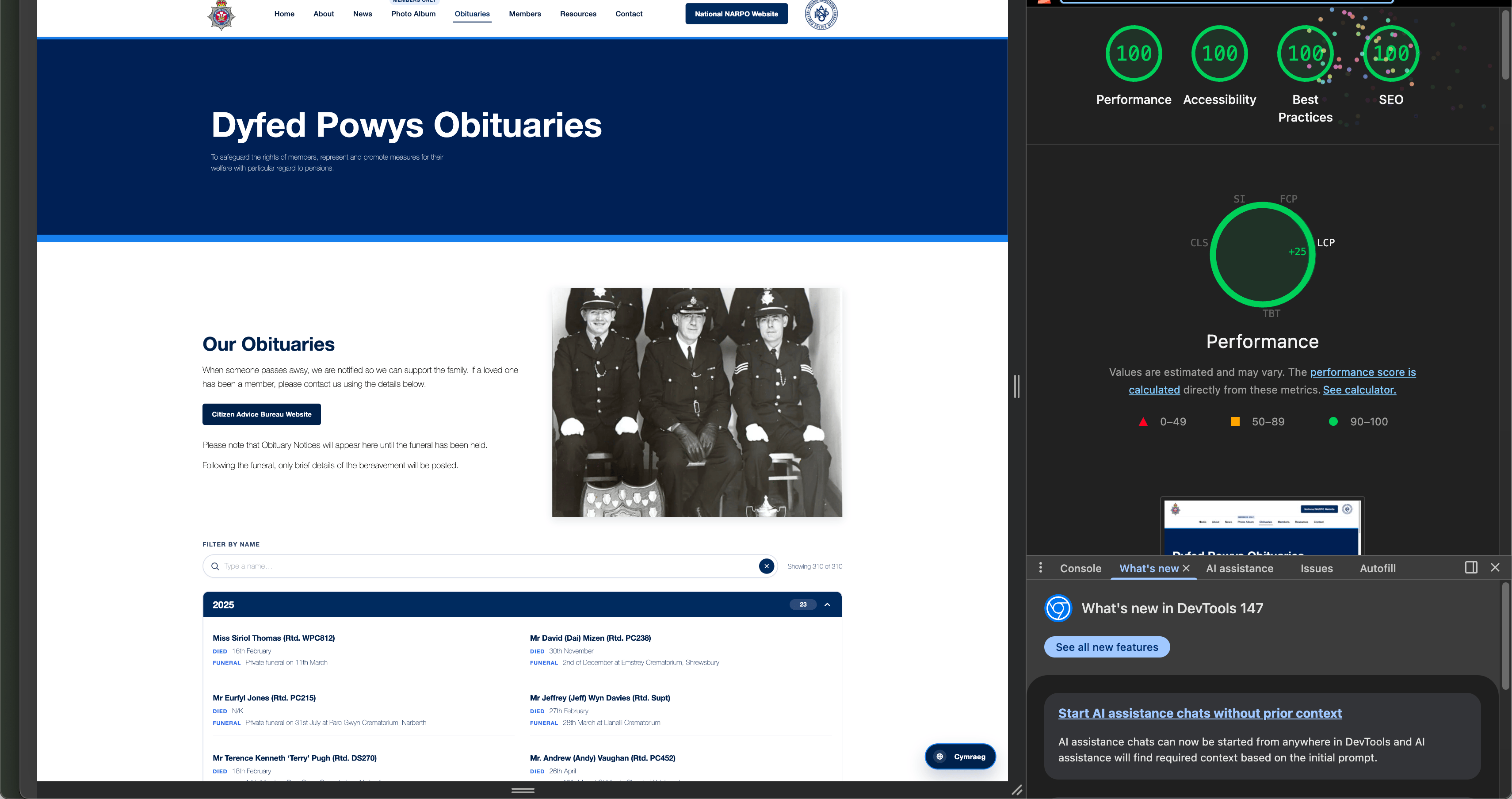Click Mr David (Dai) Mizen entry name

[x=590, y=638]
